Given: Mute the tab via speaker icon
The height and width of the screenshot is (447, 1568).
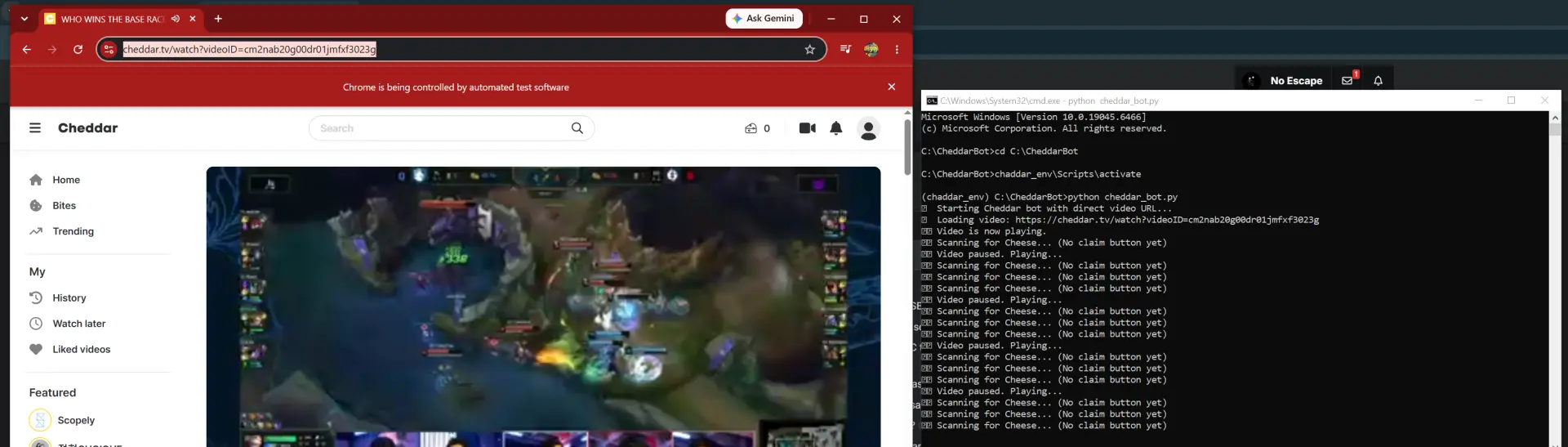Looking at the screenshot, I should click(x=175, y=19).
